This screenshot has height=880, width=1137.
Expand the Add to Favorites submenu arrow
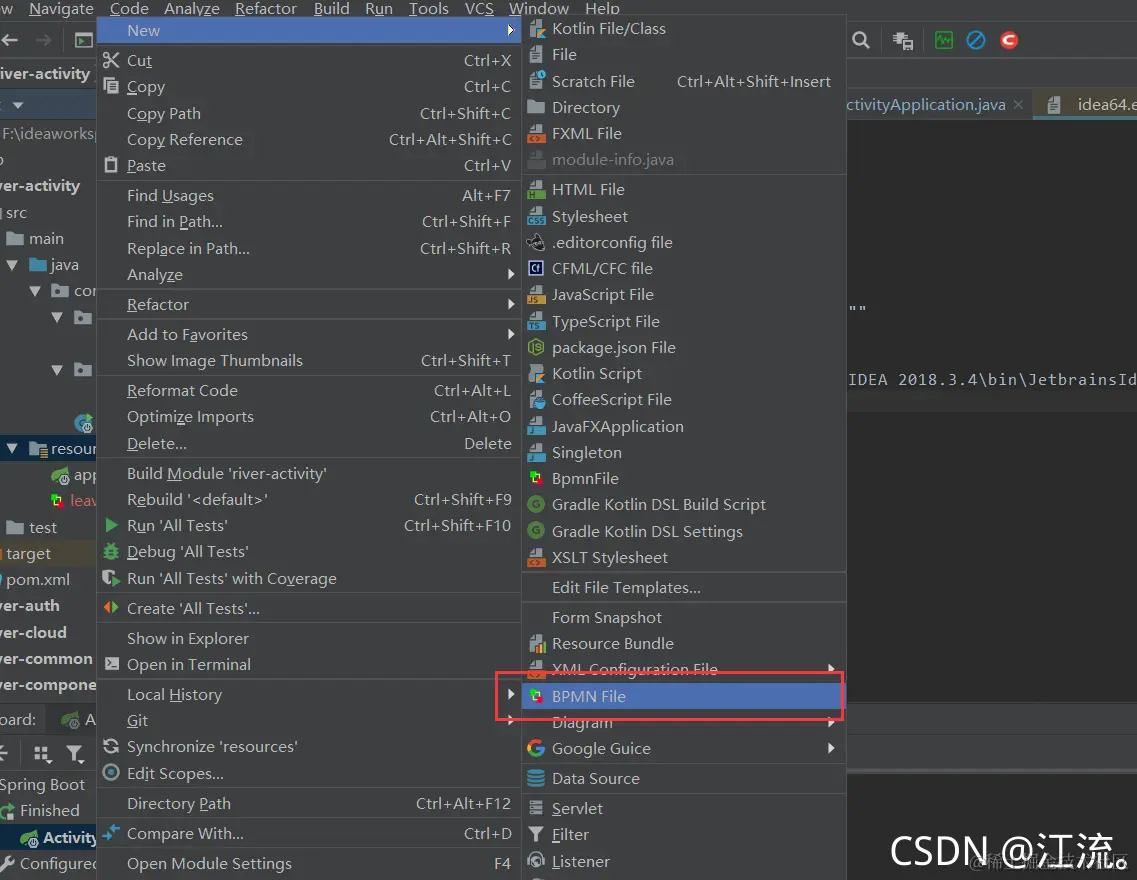511,334
